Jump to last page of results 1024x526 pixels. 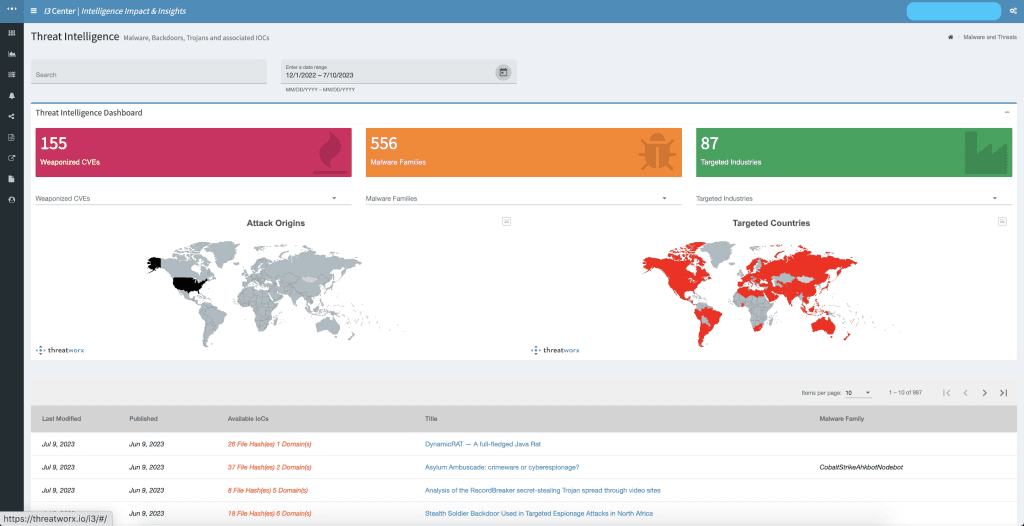pyautogui.click(x=1003, y=393)
